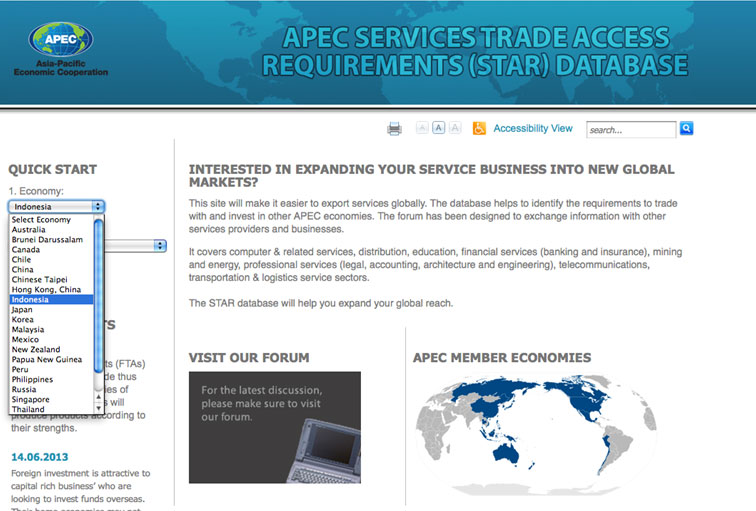Image resolution: width=756 pixels, height=511 pixels.
Task: Click the APEC globe logo
Action: pyautogui.click(x=61, y=39)
